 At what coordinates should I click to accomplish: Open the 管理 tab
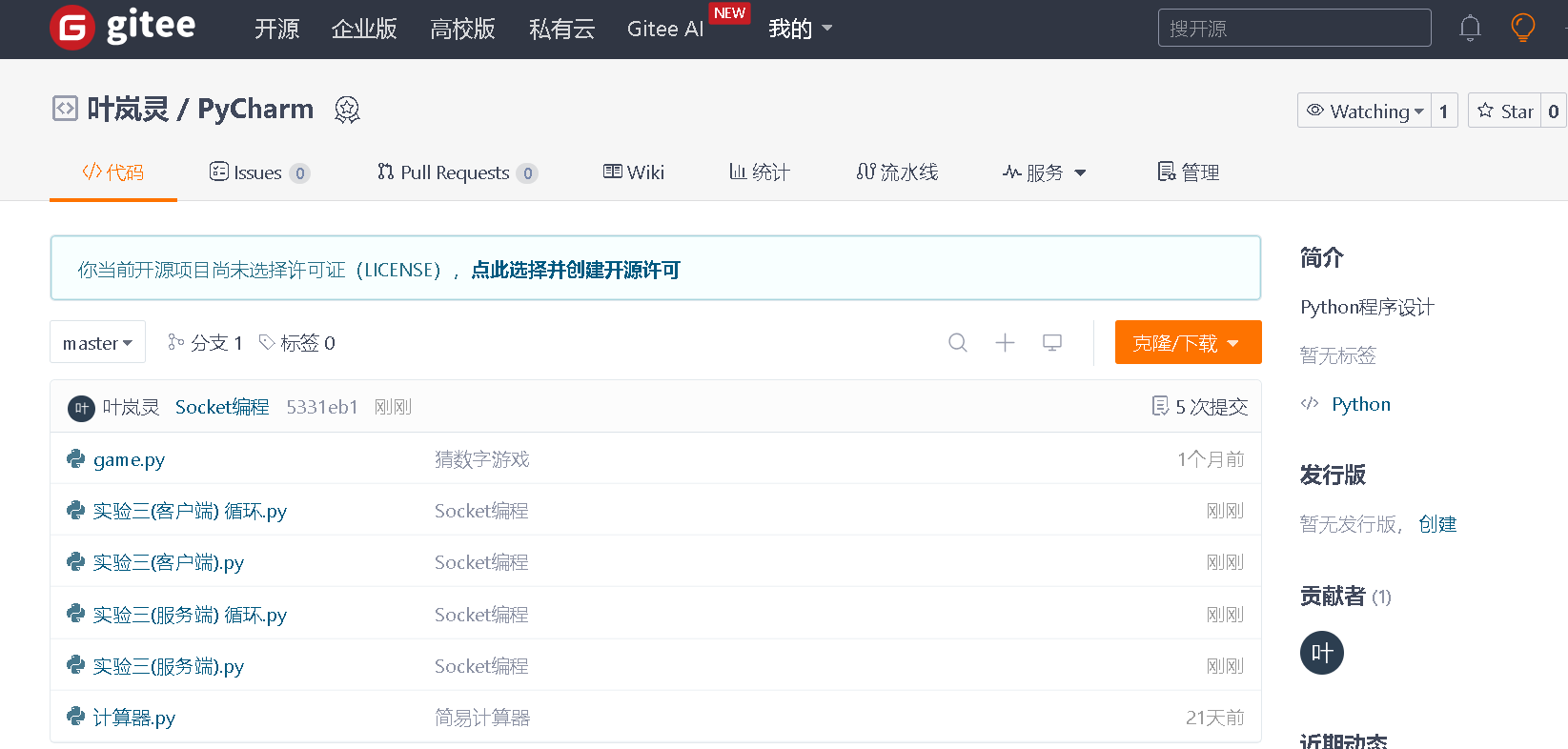(x=1189, y=172)
